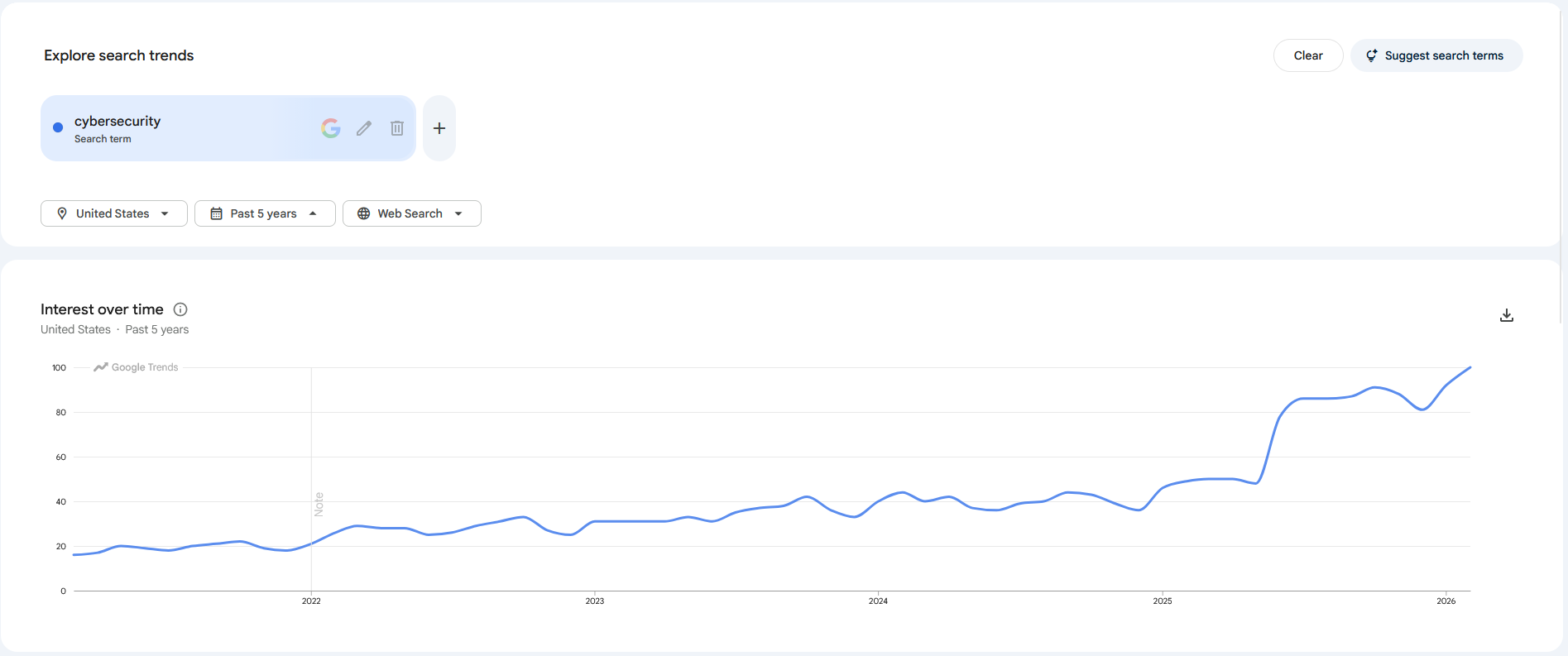1568x656 pixels.
Task: Click the globe icon in Web Search filter
Action: [363, 213]
